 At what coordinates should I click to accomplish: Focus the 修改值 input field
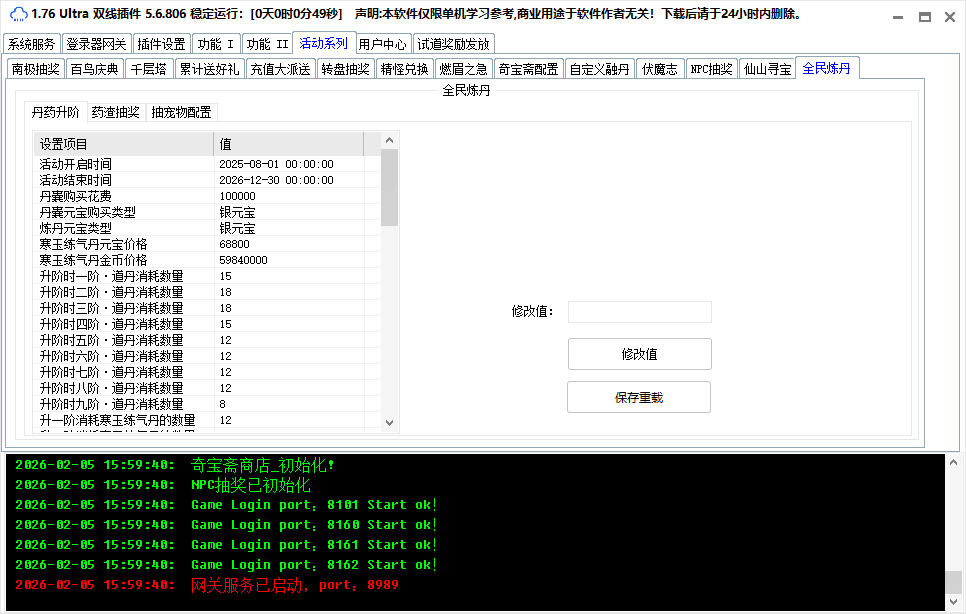tap(639, 312)
